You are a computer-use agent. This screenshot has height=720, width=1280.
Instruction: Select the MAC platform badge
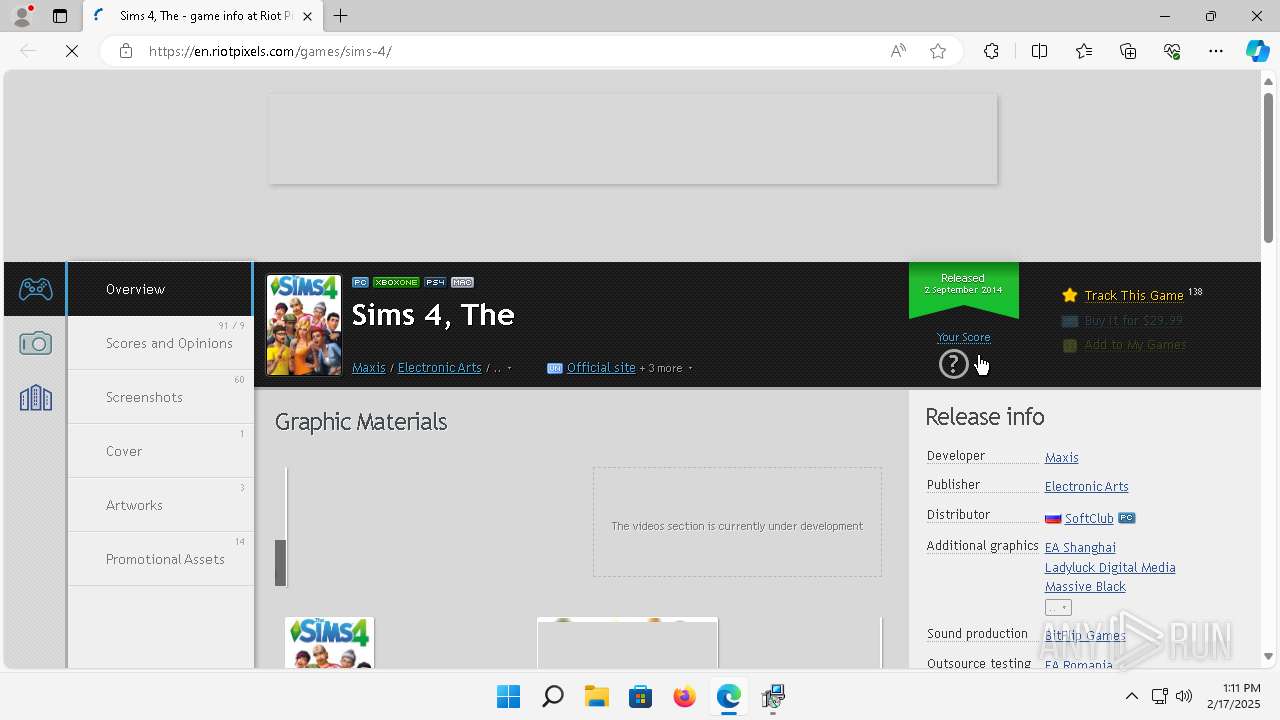tap(462, 282)
